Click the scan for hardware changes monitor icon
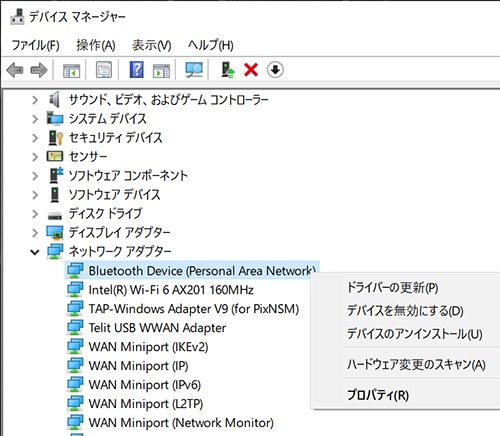The image size is (500, 436). click(194, 70)
